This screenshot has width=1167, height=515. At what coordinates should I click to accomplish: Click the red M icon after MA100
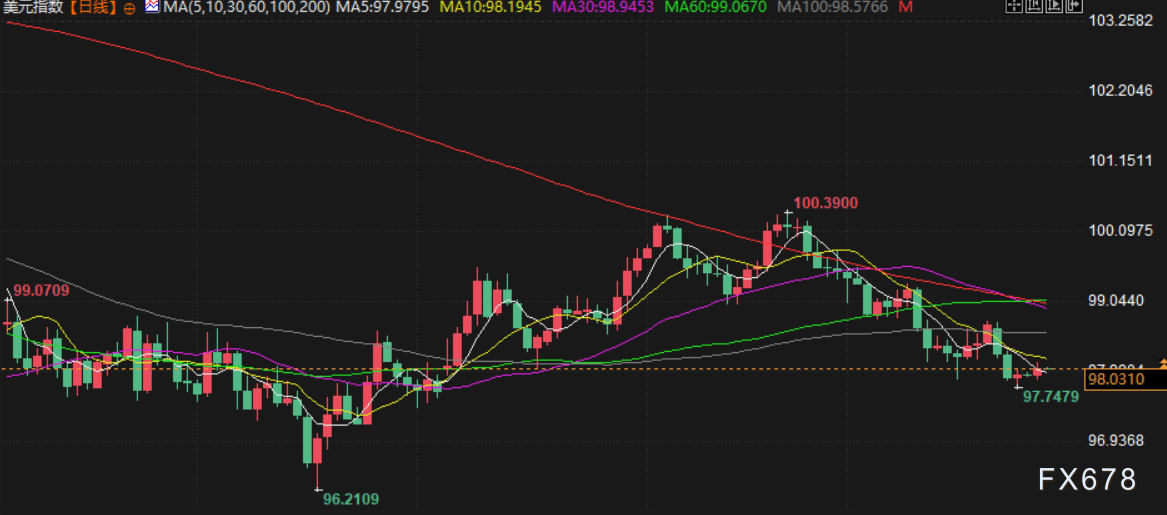(x=905, y=7)
